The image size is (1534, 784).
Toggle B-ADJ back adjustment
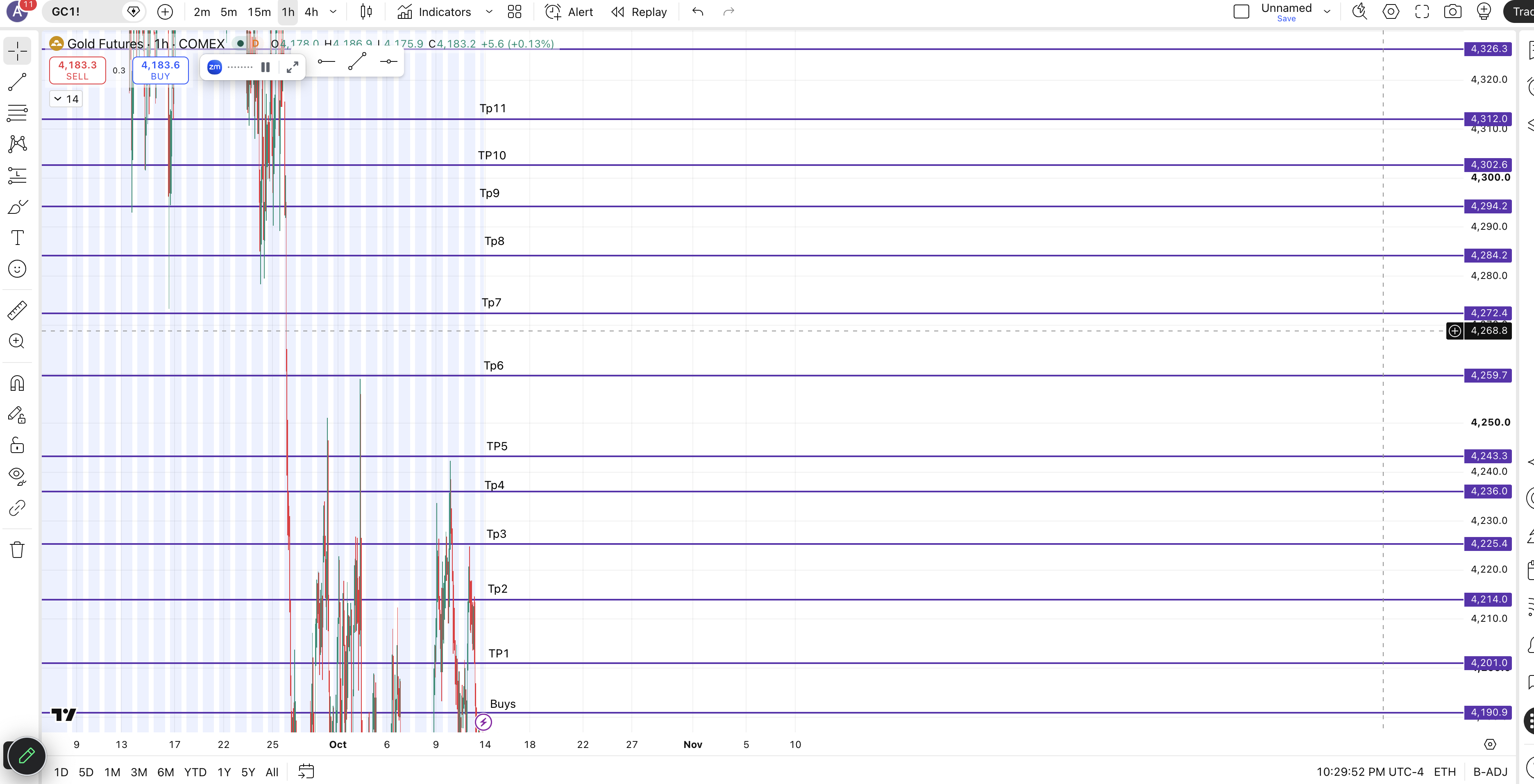(1491, 772)
